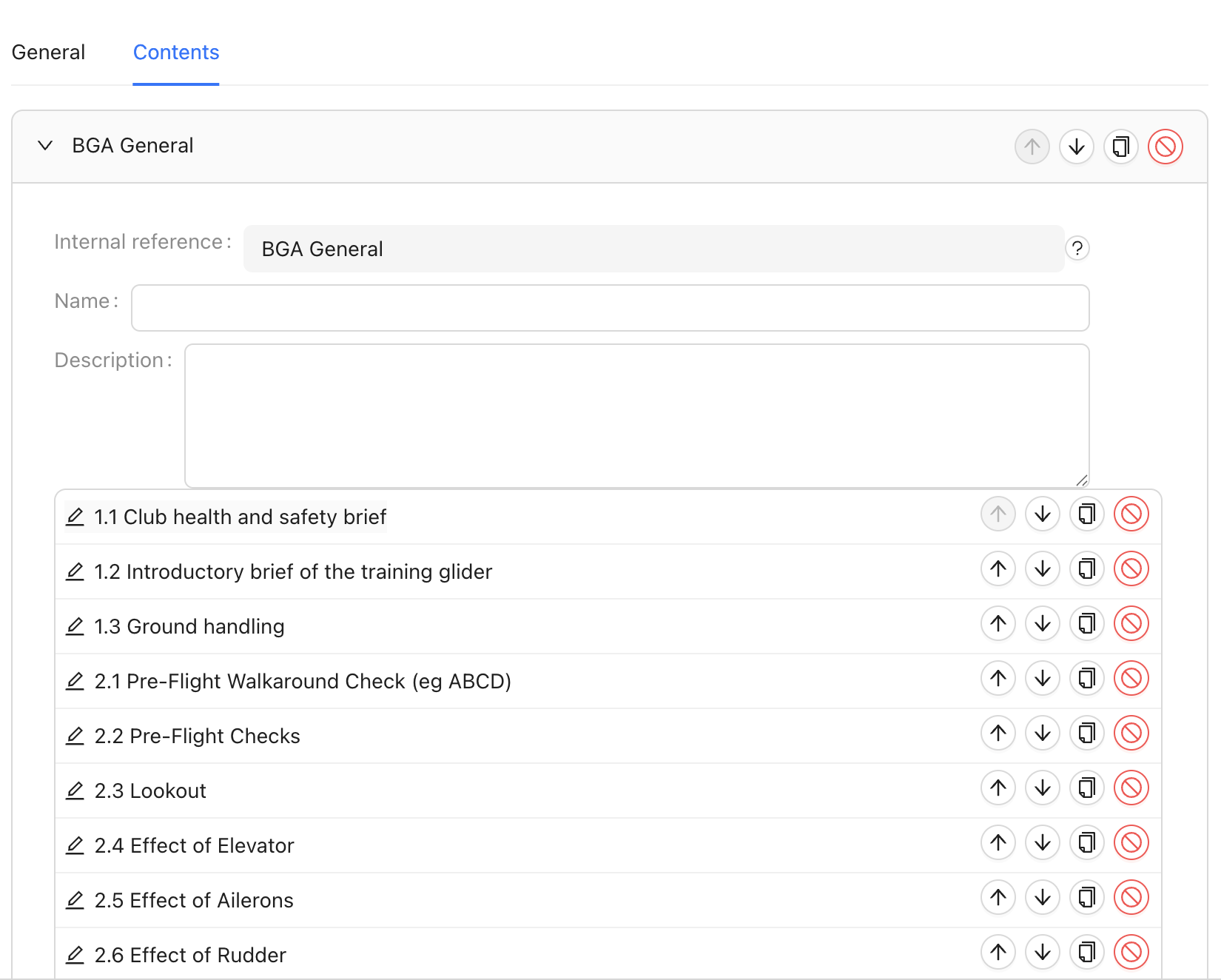Edit 2.4 Effect of Elevator pencil icon

point(75,845)
